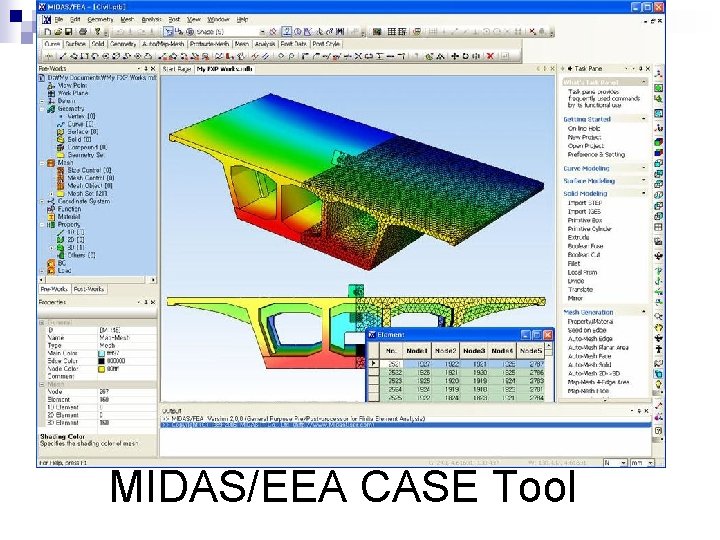This screenshot has height=540, width=720.
Task: Collapse the Solid Modeling task section
Action: (x=643, y=193)
